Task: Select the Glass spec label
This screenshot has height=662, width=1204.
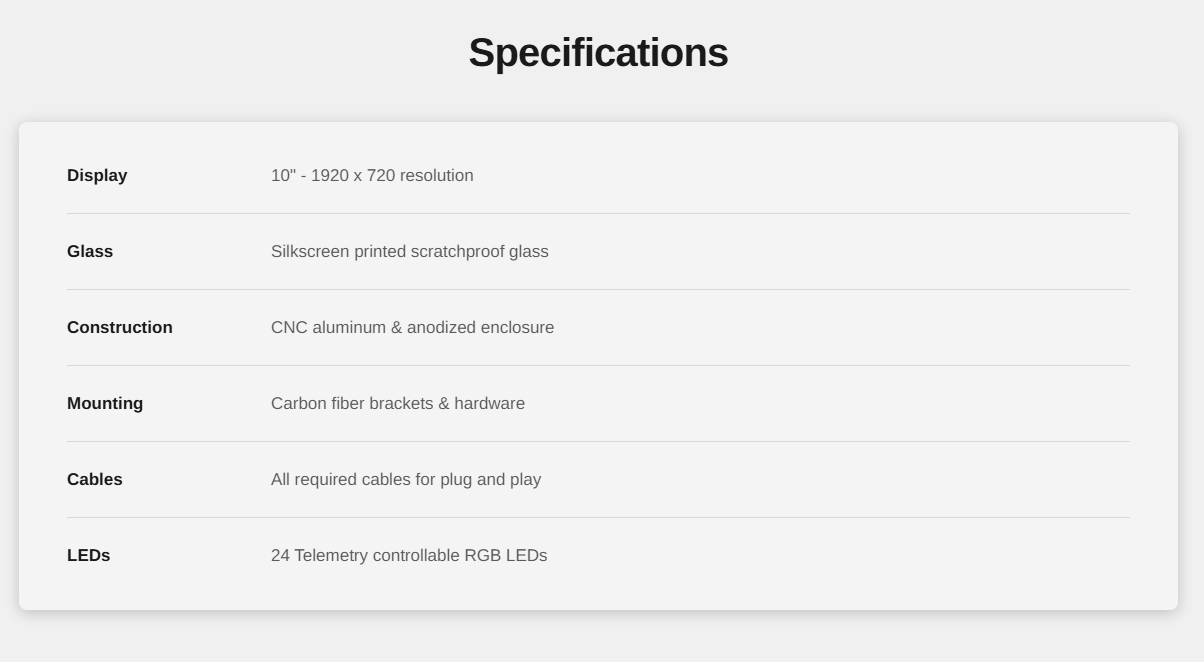Action: (90, 251)
